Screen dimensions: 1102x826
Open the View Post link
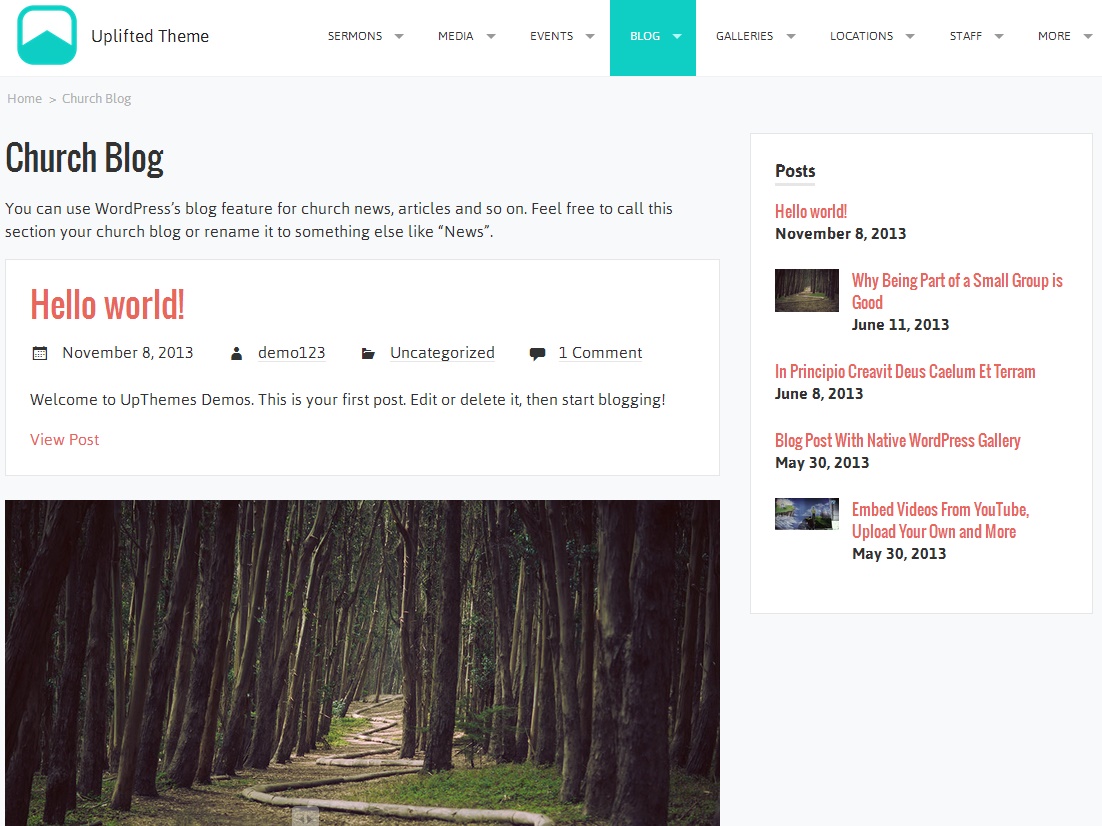coord(65,439)
